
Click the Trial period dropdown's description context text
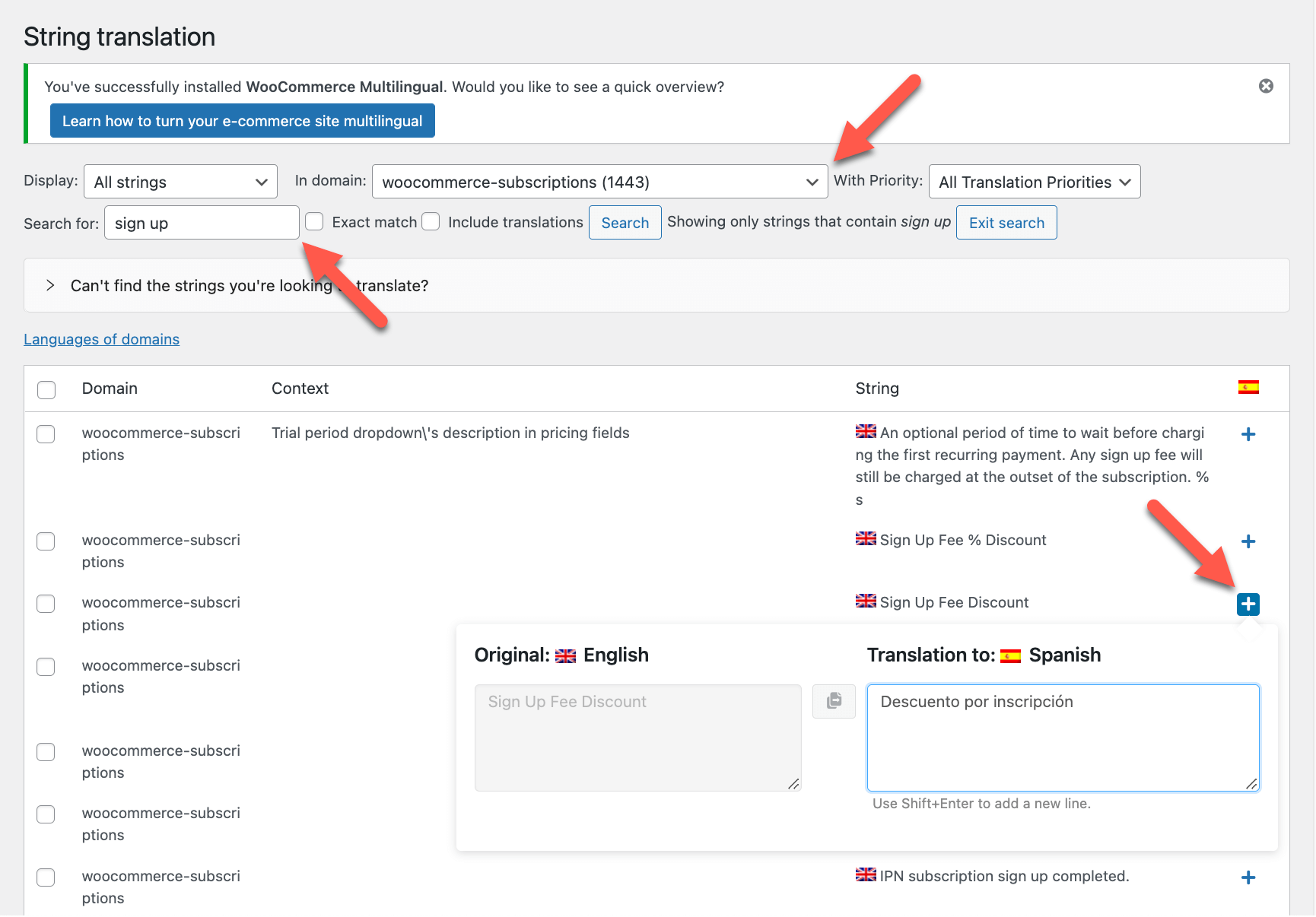(450, 433)
